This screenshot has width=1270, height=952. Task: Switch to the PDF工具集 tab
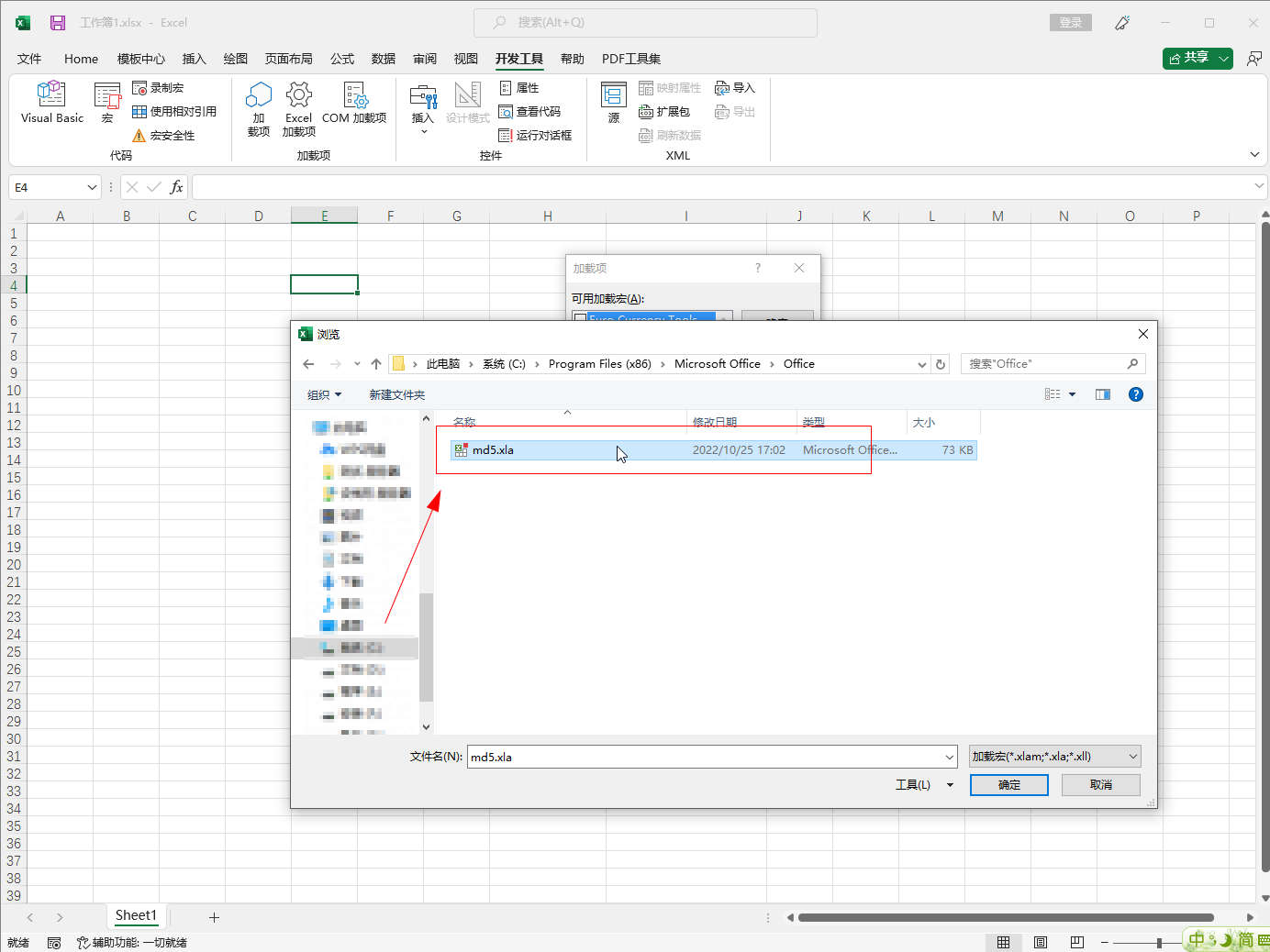[x=631, y=59]
